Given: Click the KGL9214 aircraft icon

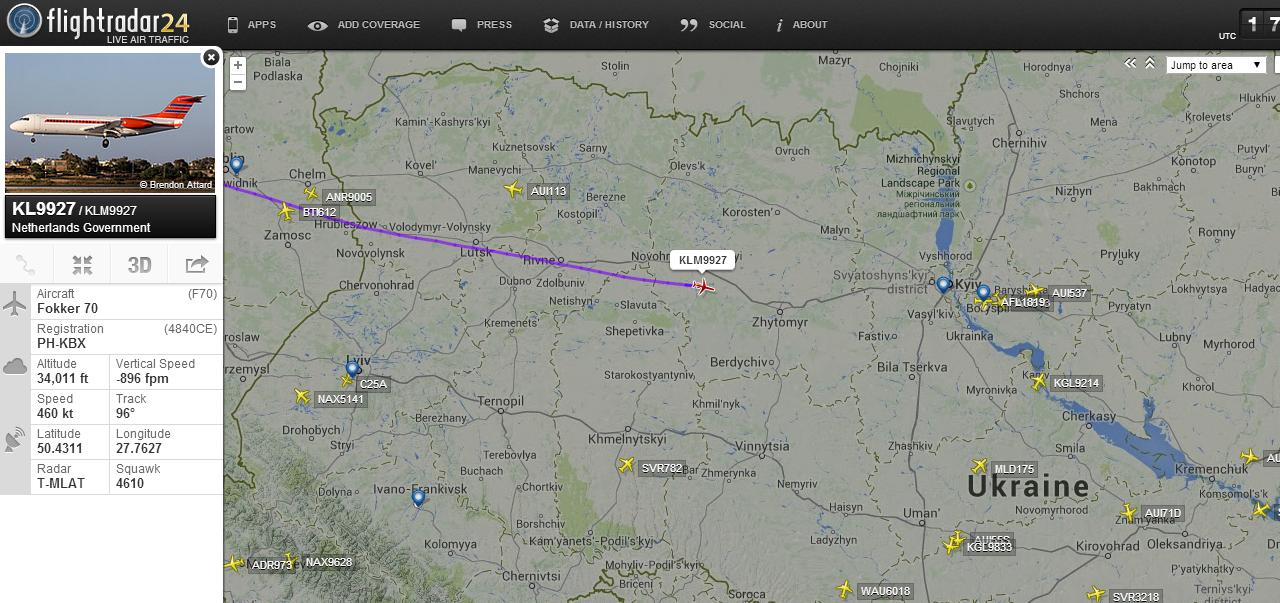Looking at the screenshot, I should pos(1039,381).
